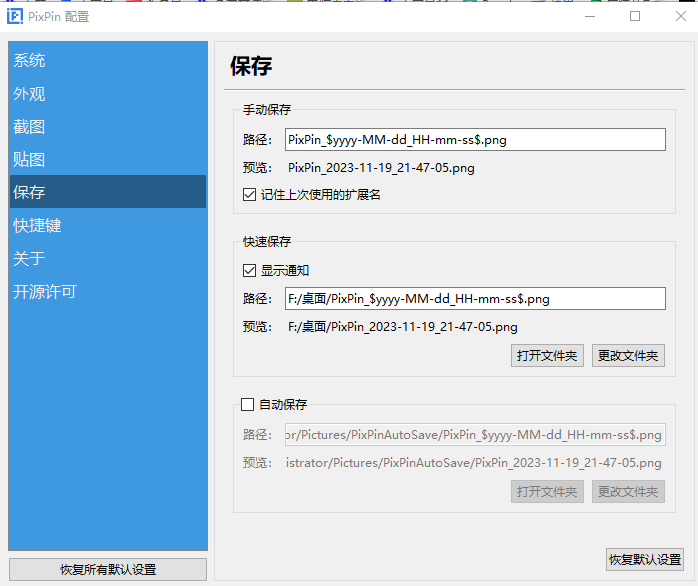698x586 pixels.
Task: Uncheck 记住上次使用的扩展名 checkbox
Action: point(249,195)
